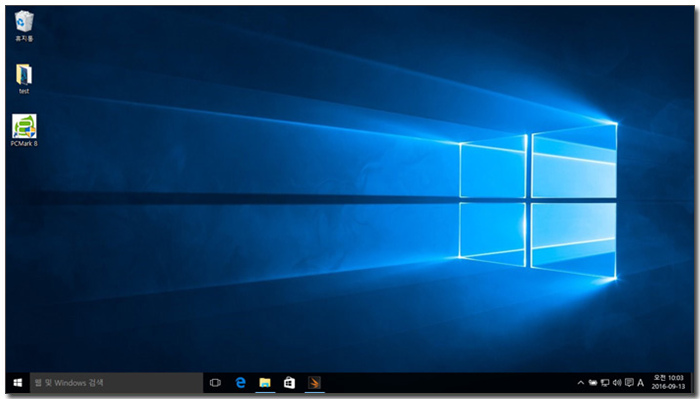Click the Windows logo on the wallpaper
This screenshot has width=700, height=399.
pyautogui.click(x=538, y=201)
